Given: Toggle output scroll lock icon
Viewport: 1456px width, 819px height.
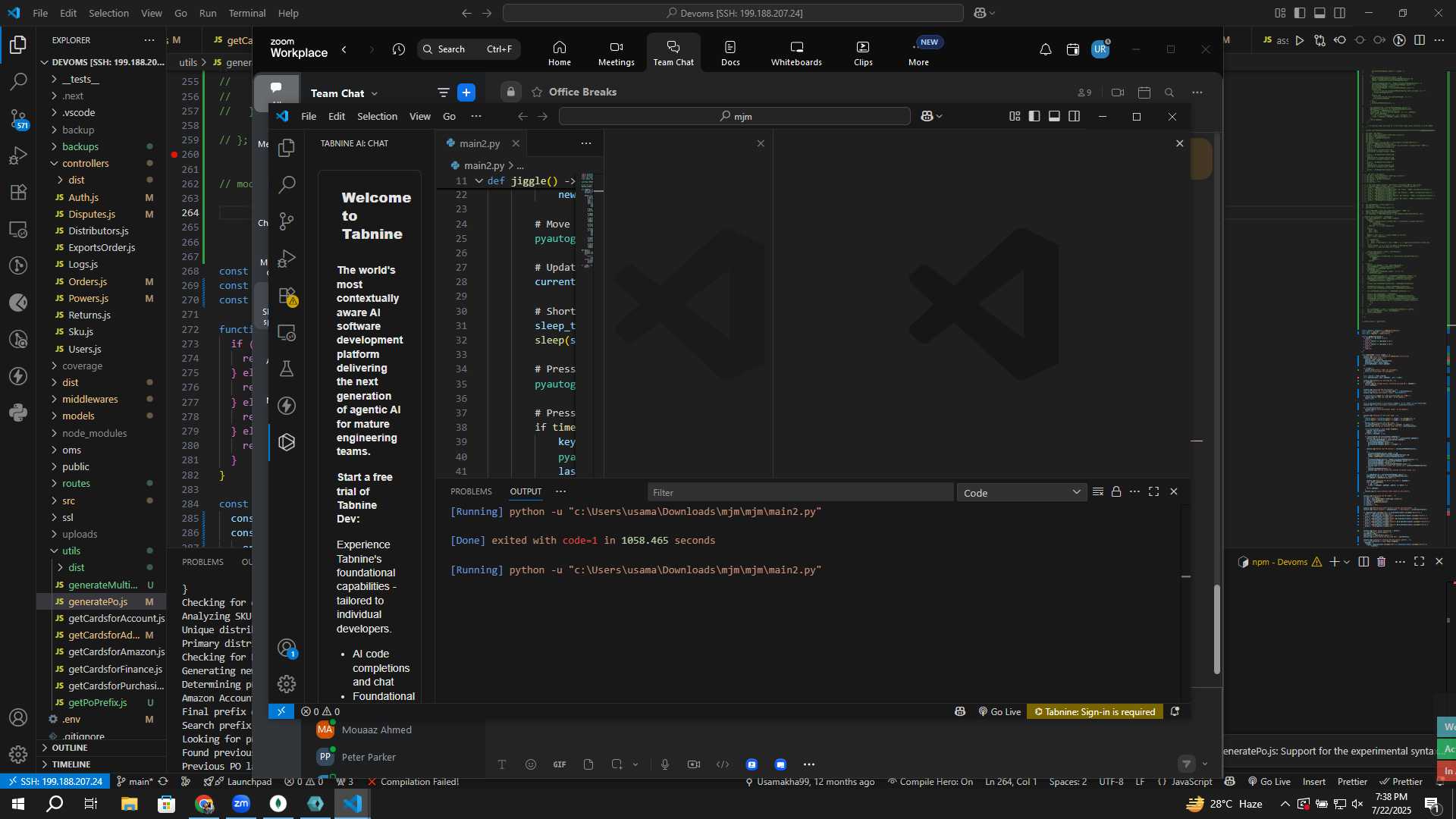Looking at the screenshot, I should pyautogui.click(x=1116, y=492).
